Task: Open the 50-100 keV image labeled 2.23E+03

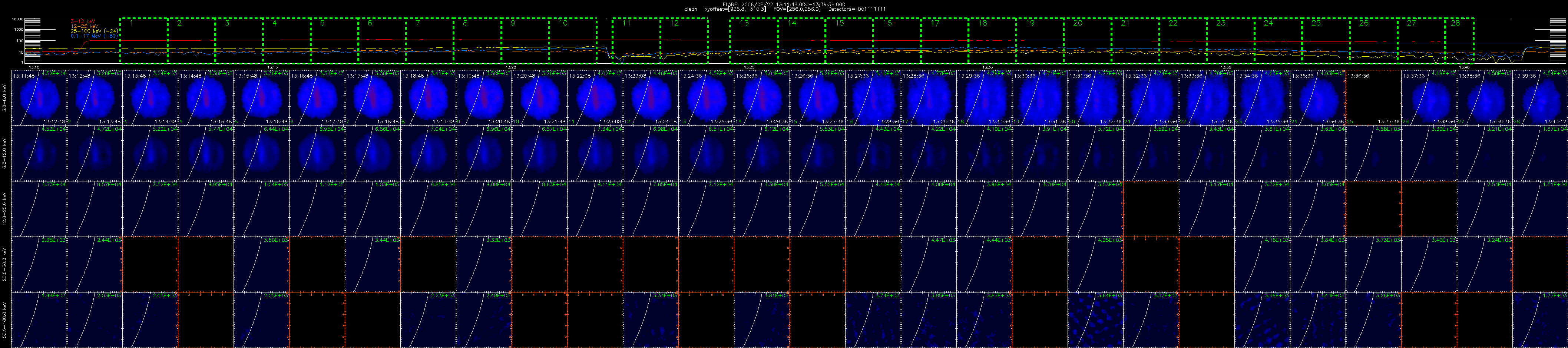Action: pos(429,320)
